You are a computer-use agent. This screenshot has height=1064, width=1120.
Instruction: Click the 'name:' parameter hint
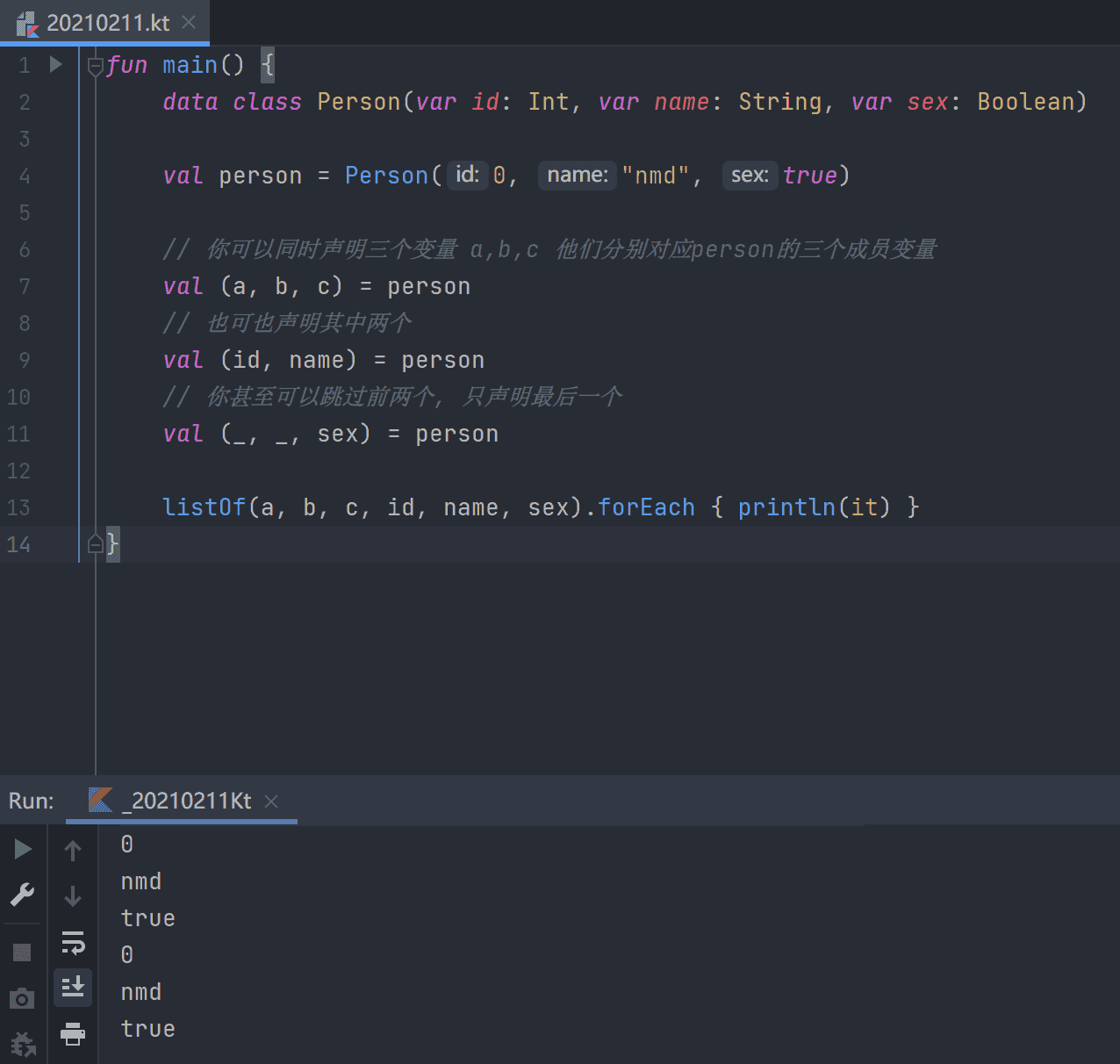pyautogui.click(x=578, y=175)
